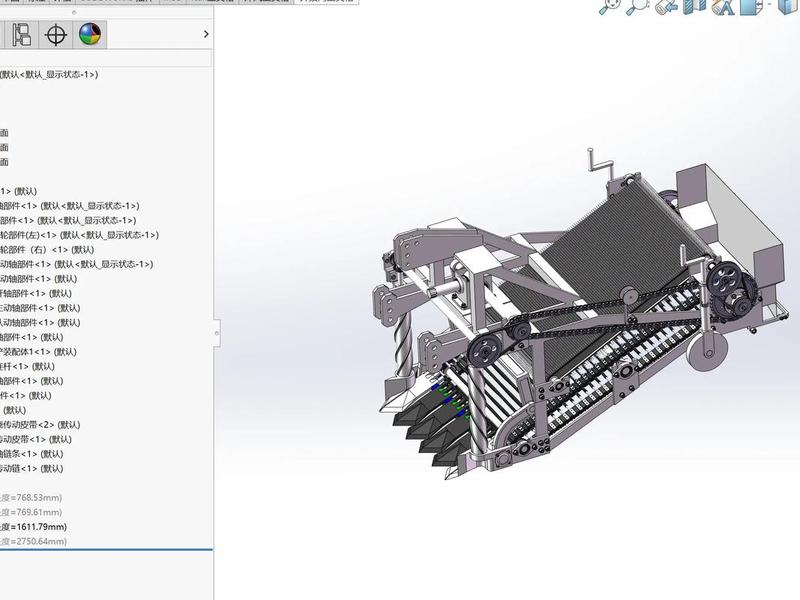Toggle the Section View tool

(694, 6)
